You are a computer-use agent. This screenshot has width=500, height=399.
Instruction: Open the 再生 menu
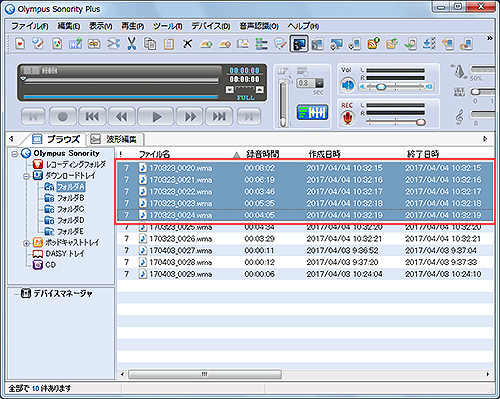pos(132,26)
